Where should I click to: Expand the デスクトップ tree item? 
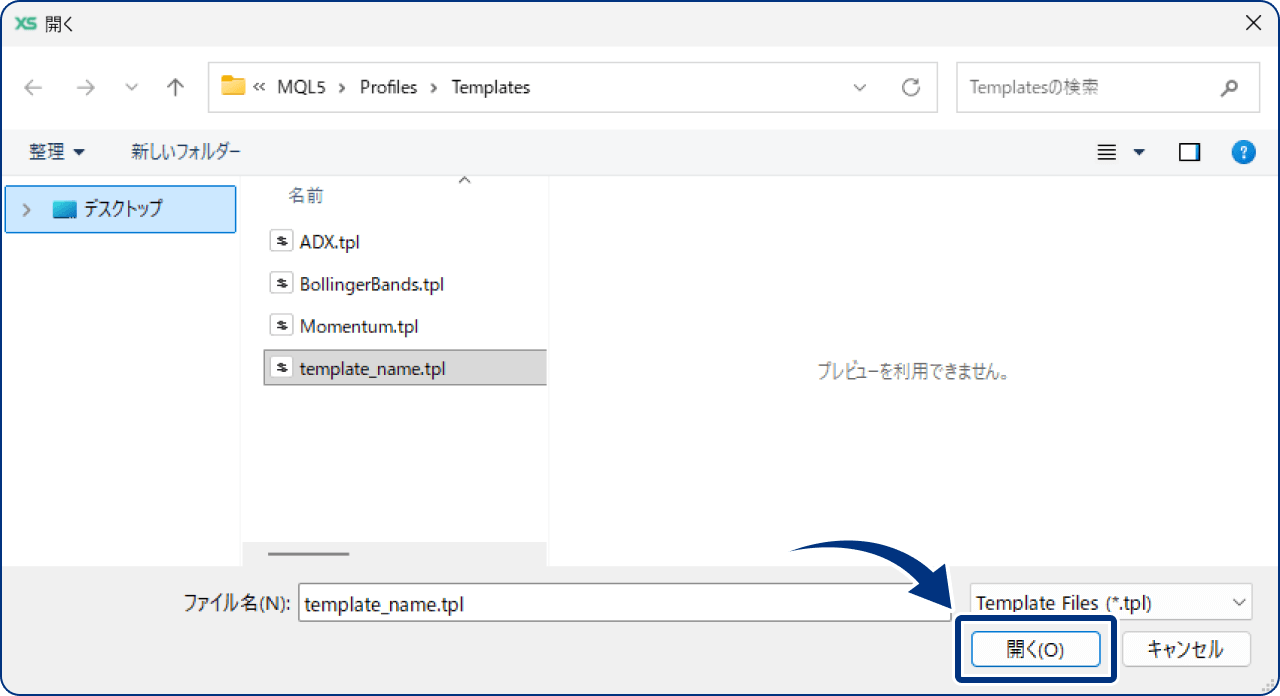coord(26,209)
